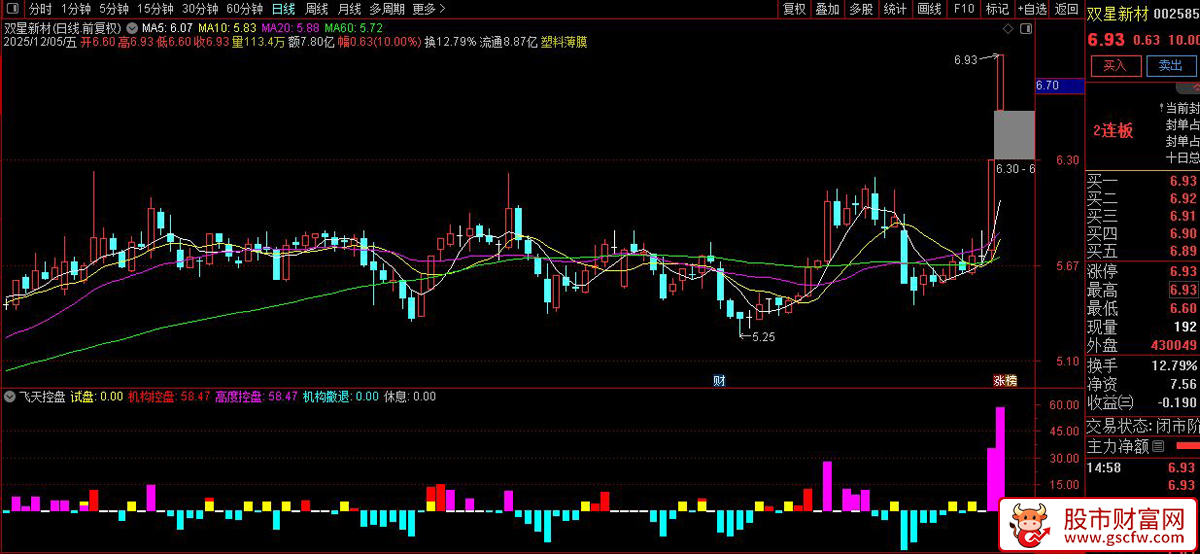
Task: Click the 换手 turnover row
Action: click(x=1143, y=365)
